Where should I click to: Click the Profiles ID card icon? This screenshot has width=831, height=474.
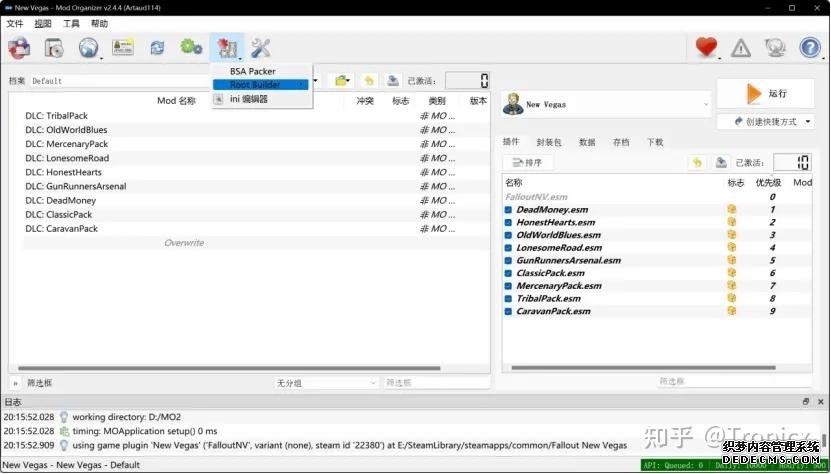[123, 47]
